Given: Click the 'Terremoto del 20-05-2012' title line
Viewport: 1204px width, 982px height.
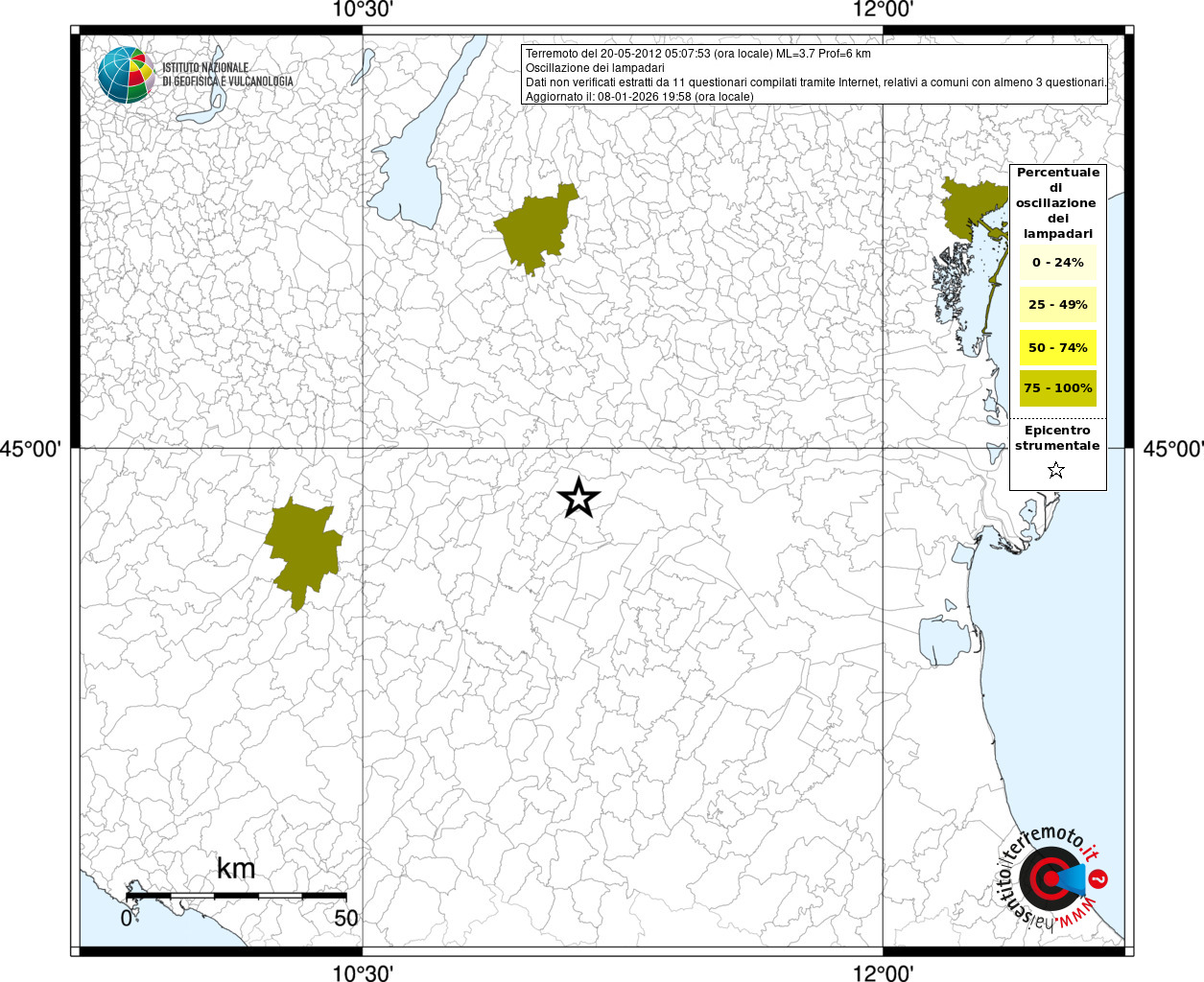Looking at the screenshot, I should coord(698,54).
